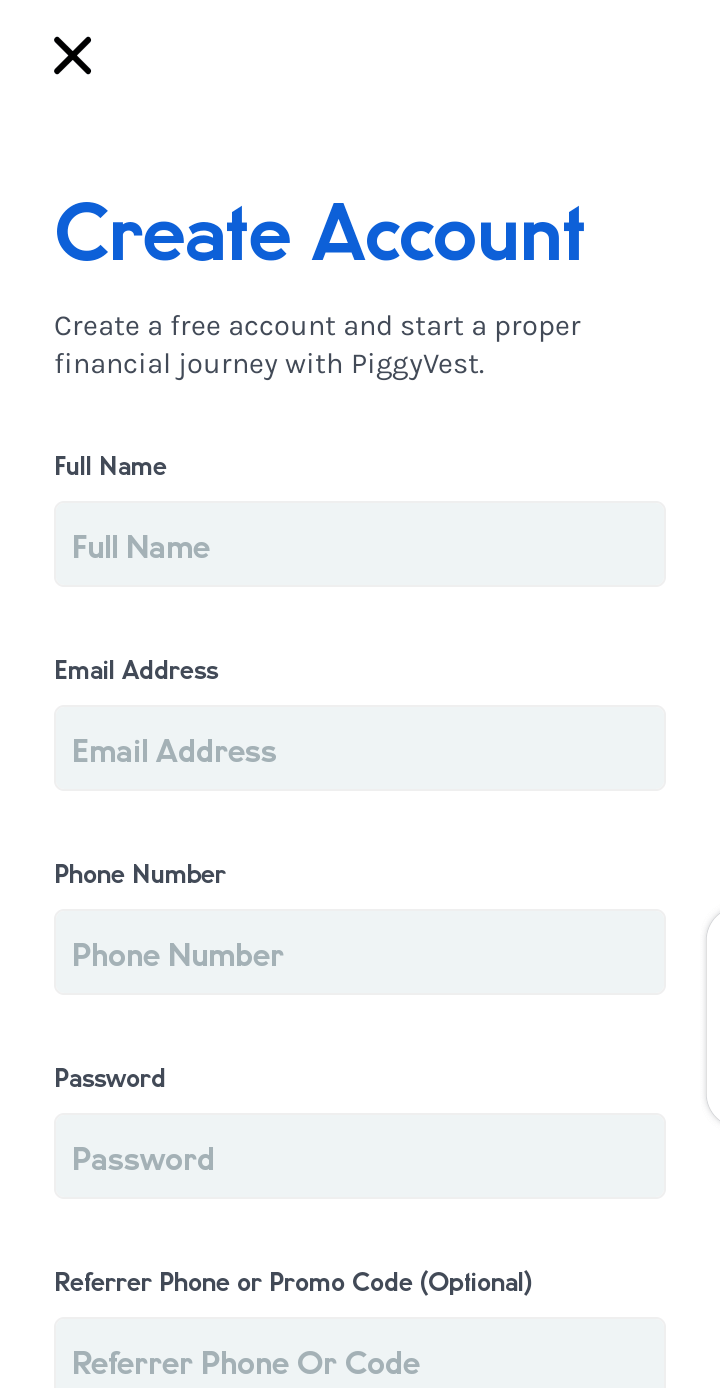Focus the Email Address text box
Viewport: 720px width, 1400px height.
(x=360, y=748)
